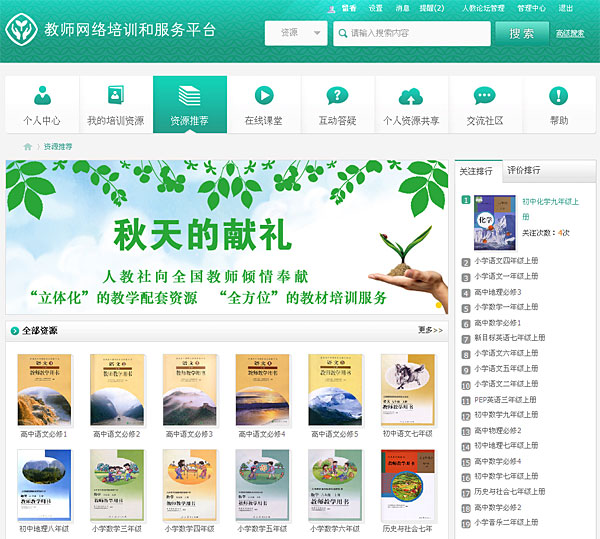600x539 pixels.
Task: Click the home icon in breadcrumb
Action: coord(28,147)
